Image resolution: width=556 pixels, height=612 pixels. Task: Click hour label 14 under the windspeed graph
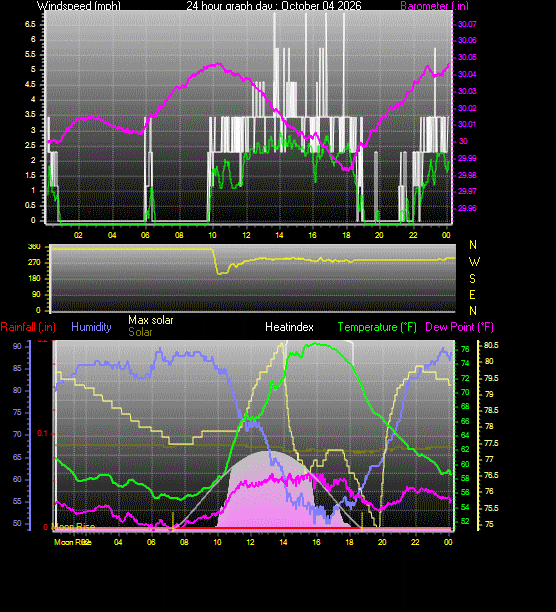[x=279, y=235]
